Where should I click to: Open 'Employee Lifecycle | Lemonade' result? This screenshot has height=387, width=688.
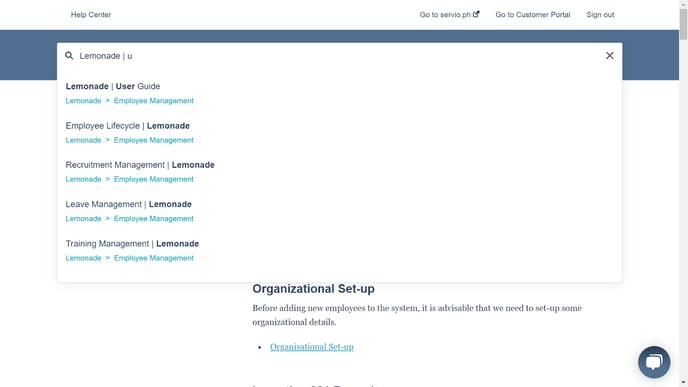tap(128, 126)
